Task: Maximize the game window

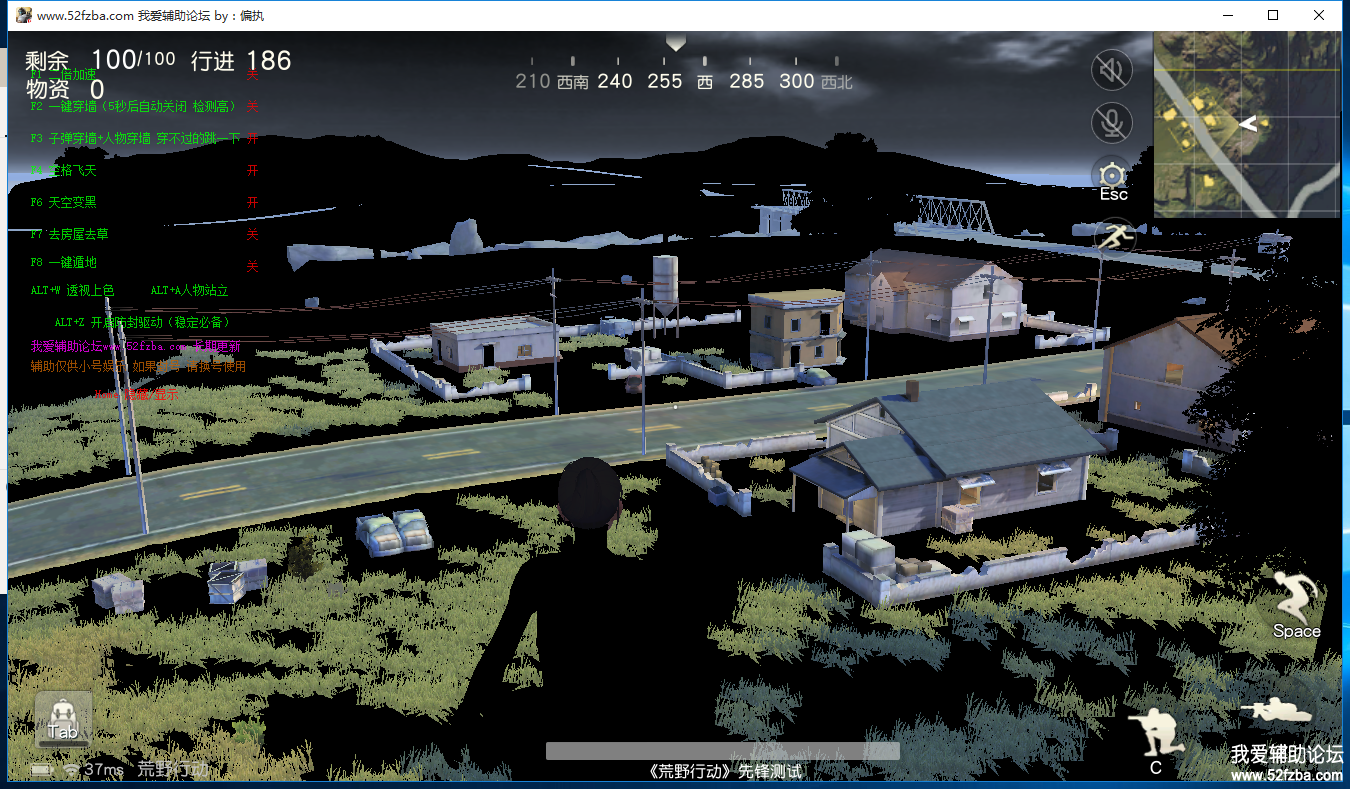Action: point(1273,15)
